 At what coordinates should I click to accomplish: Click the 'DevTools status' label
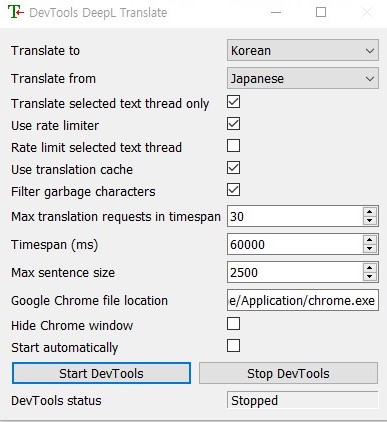point(56,400)
